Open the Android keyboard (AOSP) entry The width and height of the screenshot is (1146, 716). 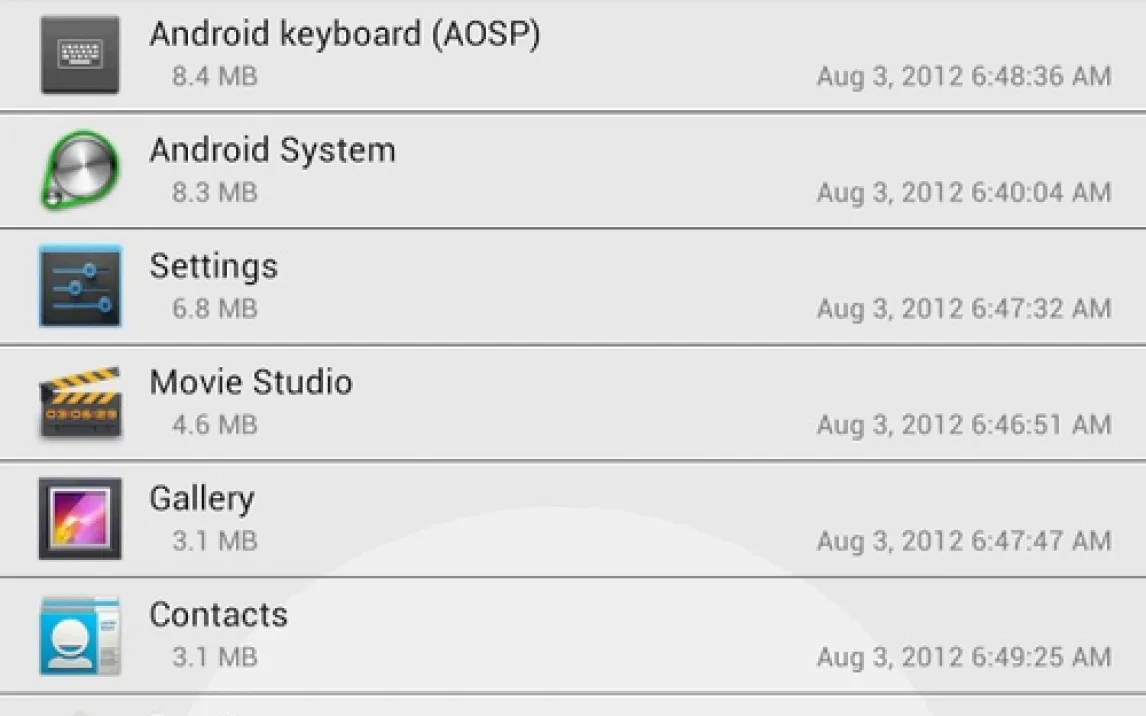click(344, 35)
